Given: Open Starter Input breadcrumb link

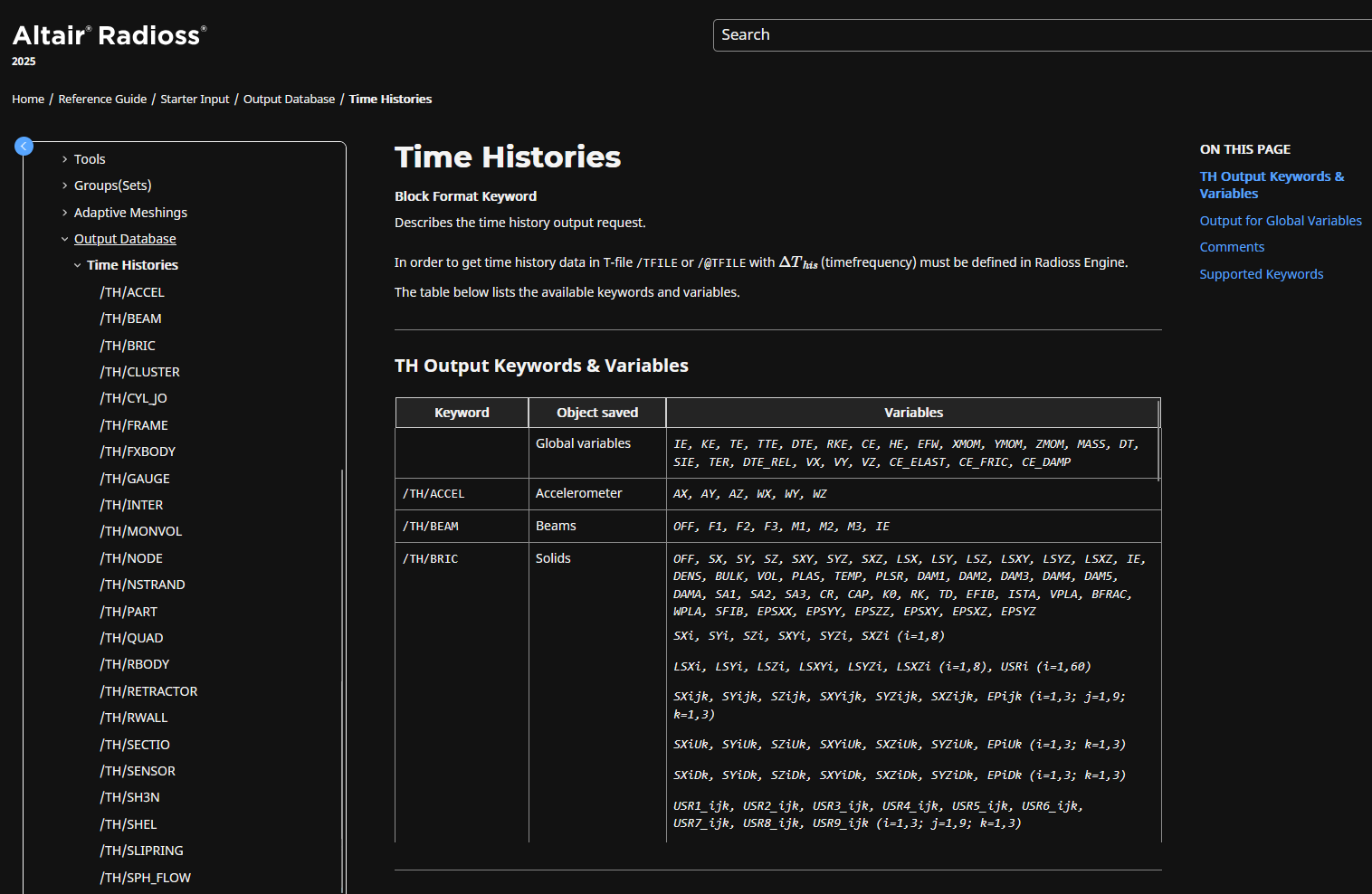Looking at the screenshot, I should pyautogui.click(x=195, y=100).
